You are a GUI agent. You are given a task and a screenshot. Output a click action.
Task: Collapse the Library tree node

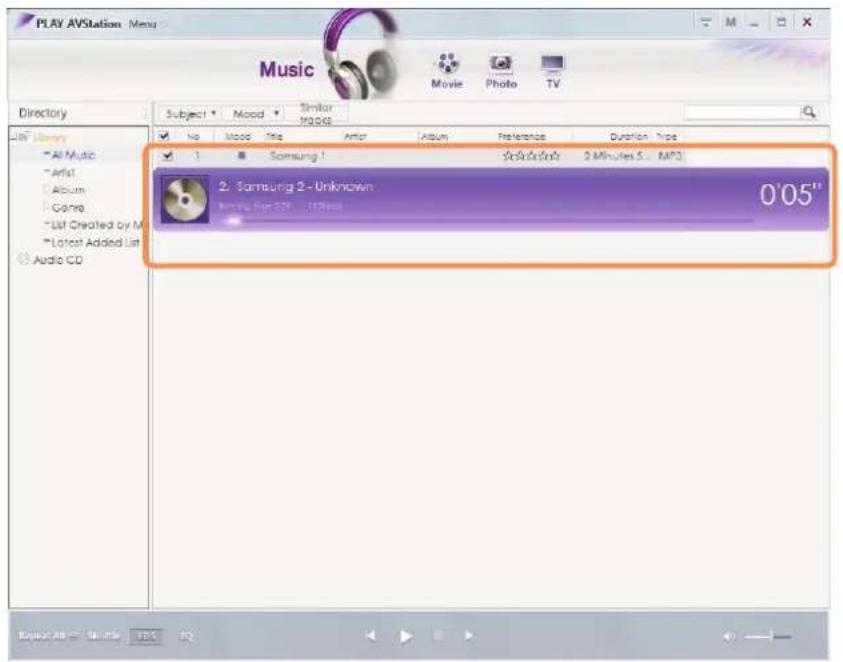tap(14, 137)
